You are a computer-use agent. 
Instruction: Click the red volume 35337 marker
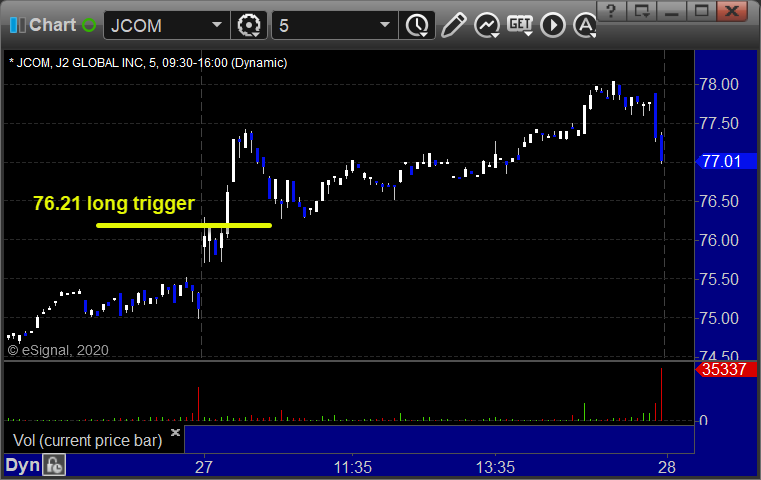[726, 369]
